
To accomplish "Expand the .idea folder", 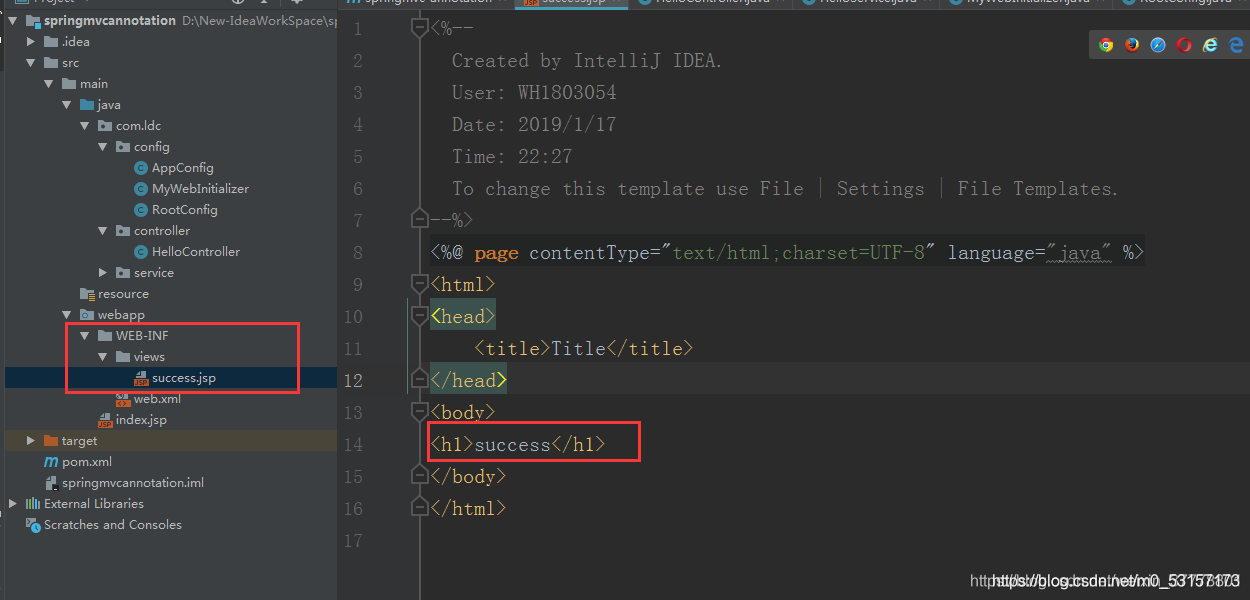I will click(x=31, y=42).
